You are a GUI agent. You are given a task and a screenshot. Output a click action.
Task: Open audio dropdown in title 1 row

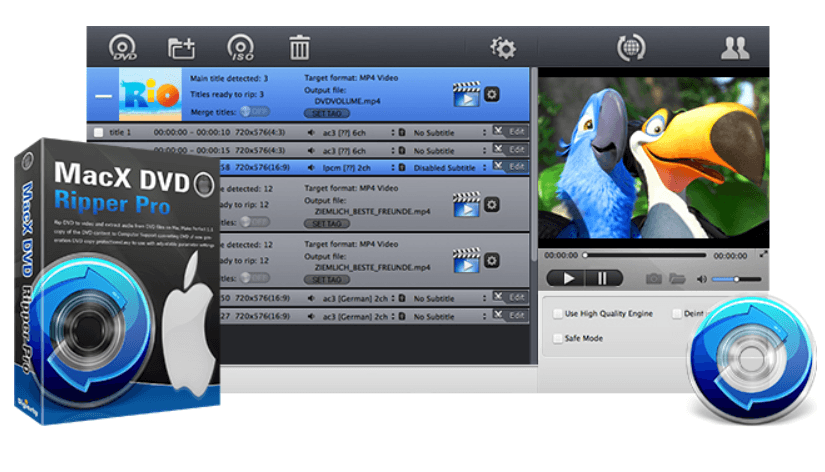393,133
